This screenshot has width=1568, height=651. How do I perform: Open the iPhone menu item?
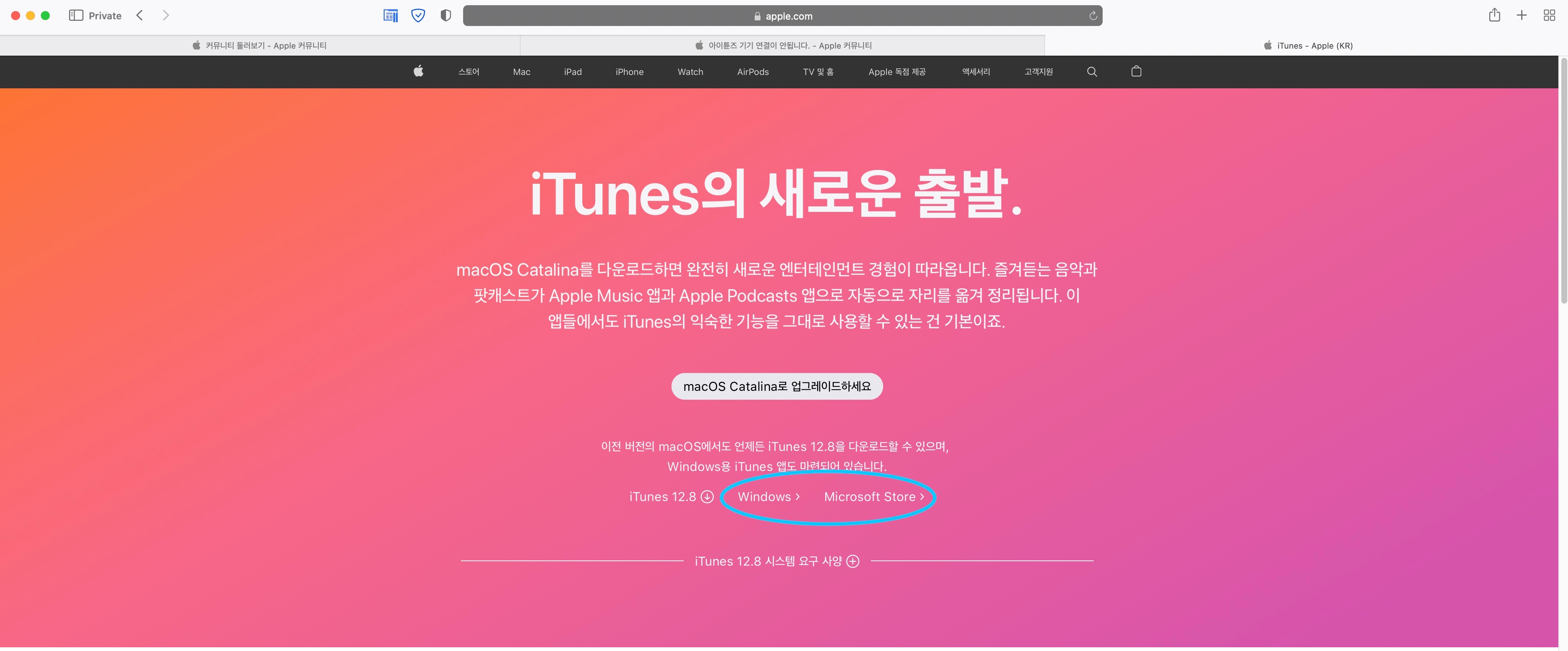pyautogui.click(x=630, y=72)
